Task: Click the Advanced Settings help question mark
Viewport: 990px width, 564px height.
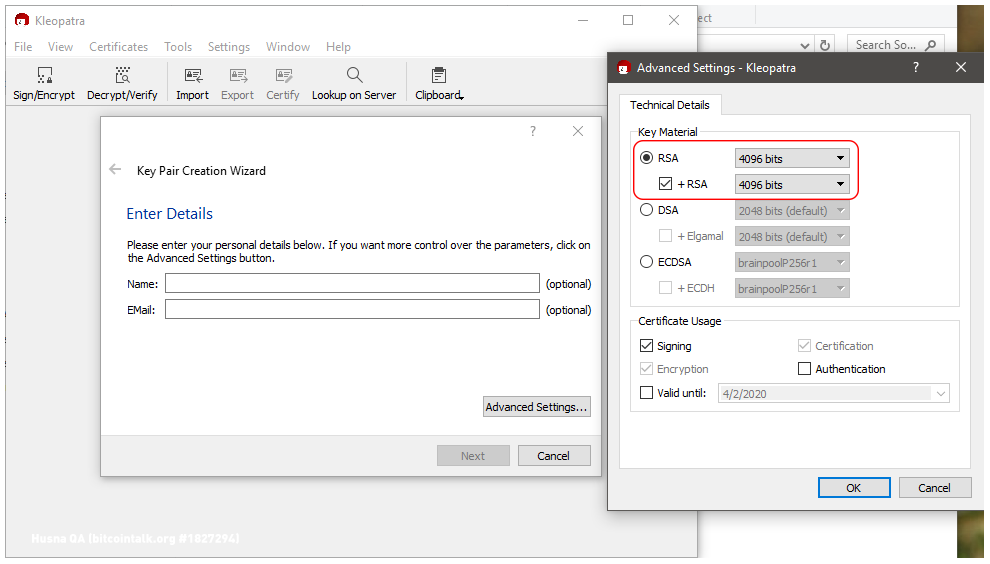Action: [x=915, y=67]
